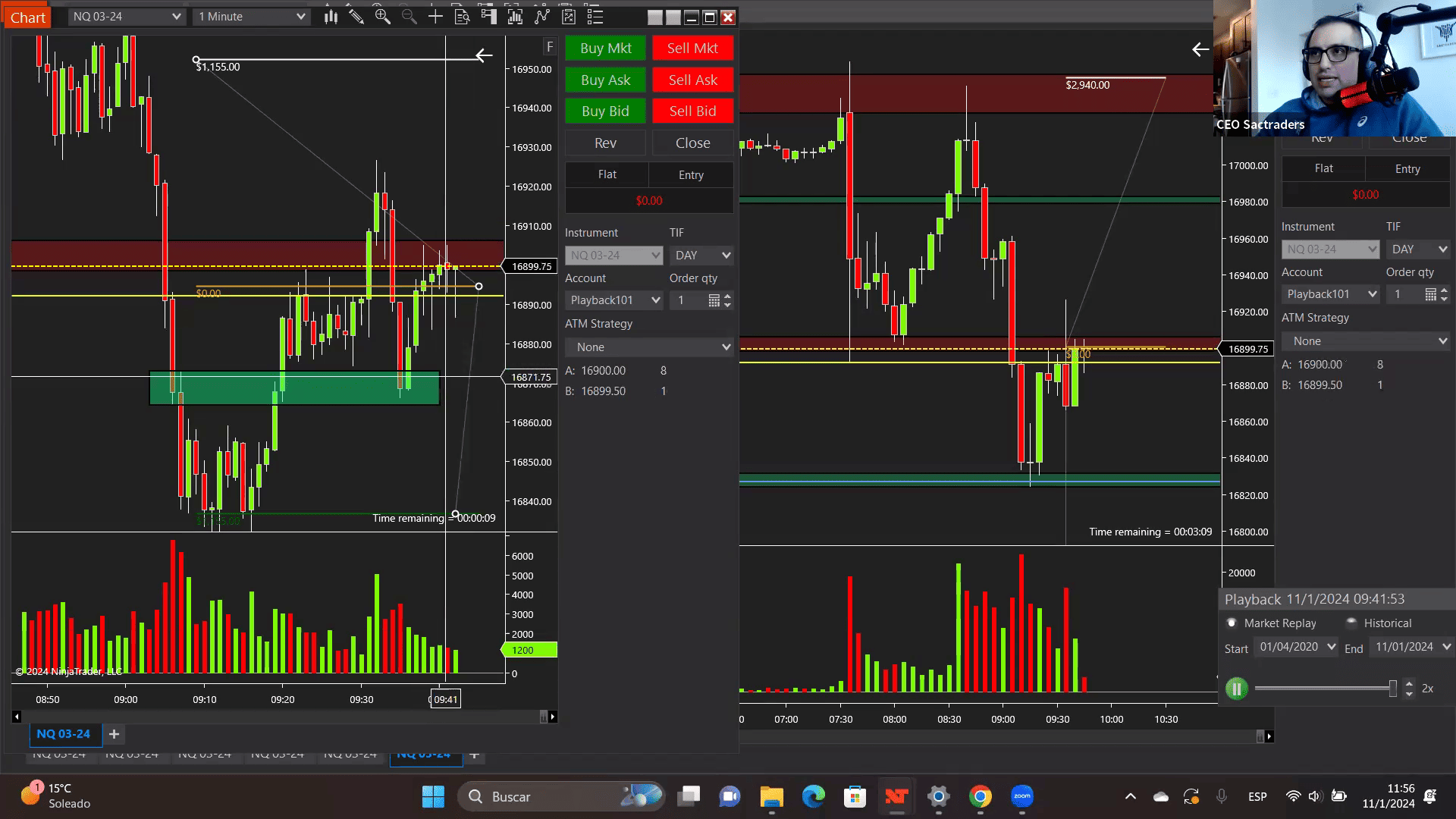The height and width of the screenshot is (819, 1456).
Task: Expand the 1 Minute interval dropdown
Action: [x=252, y=17]
